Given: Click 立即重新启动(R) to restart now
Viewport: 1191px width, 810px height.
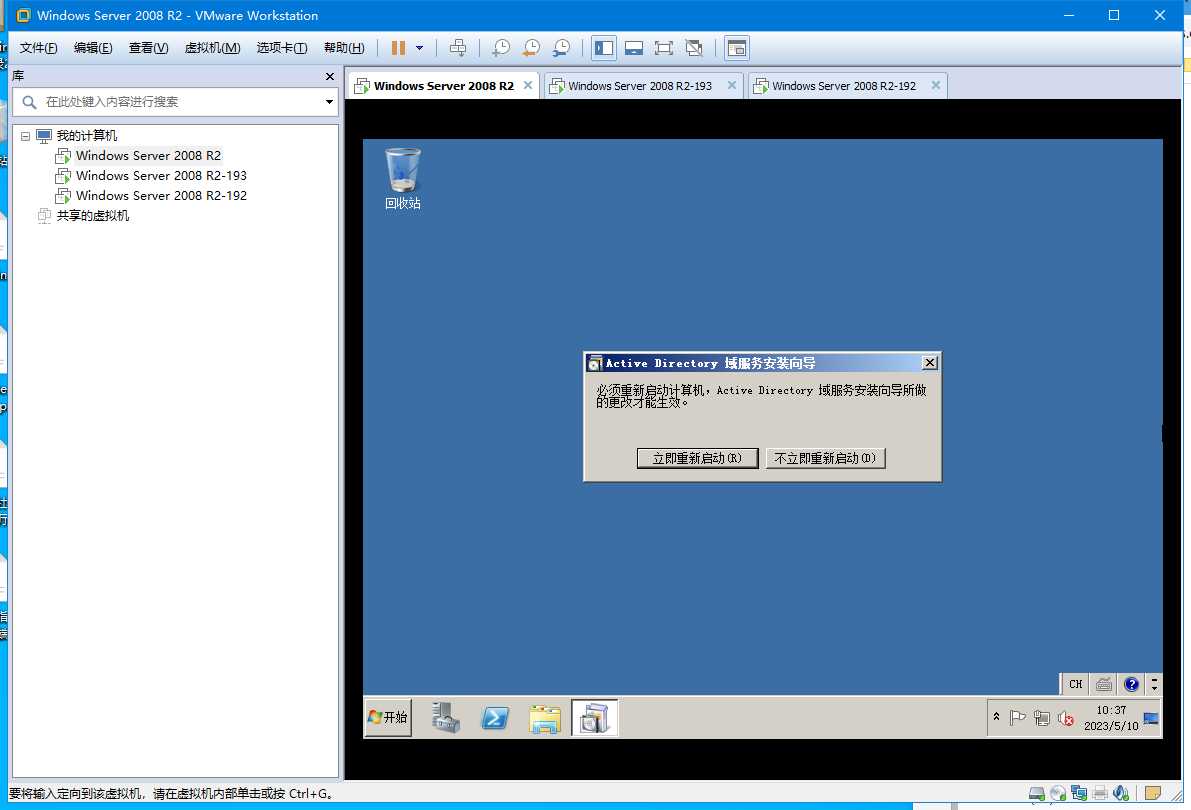Looking at the screenshot, I should [x=697, y=458].
